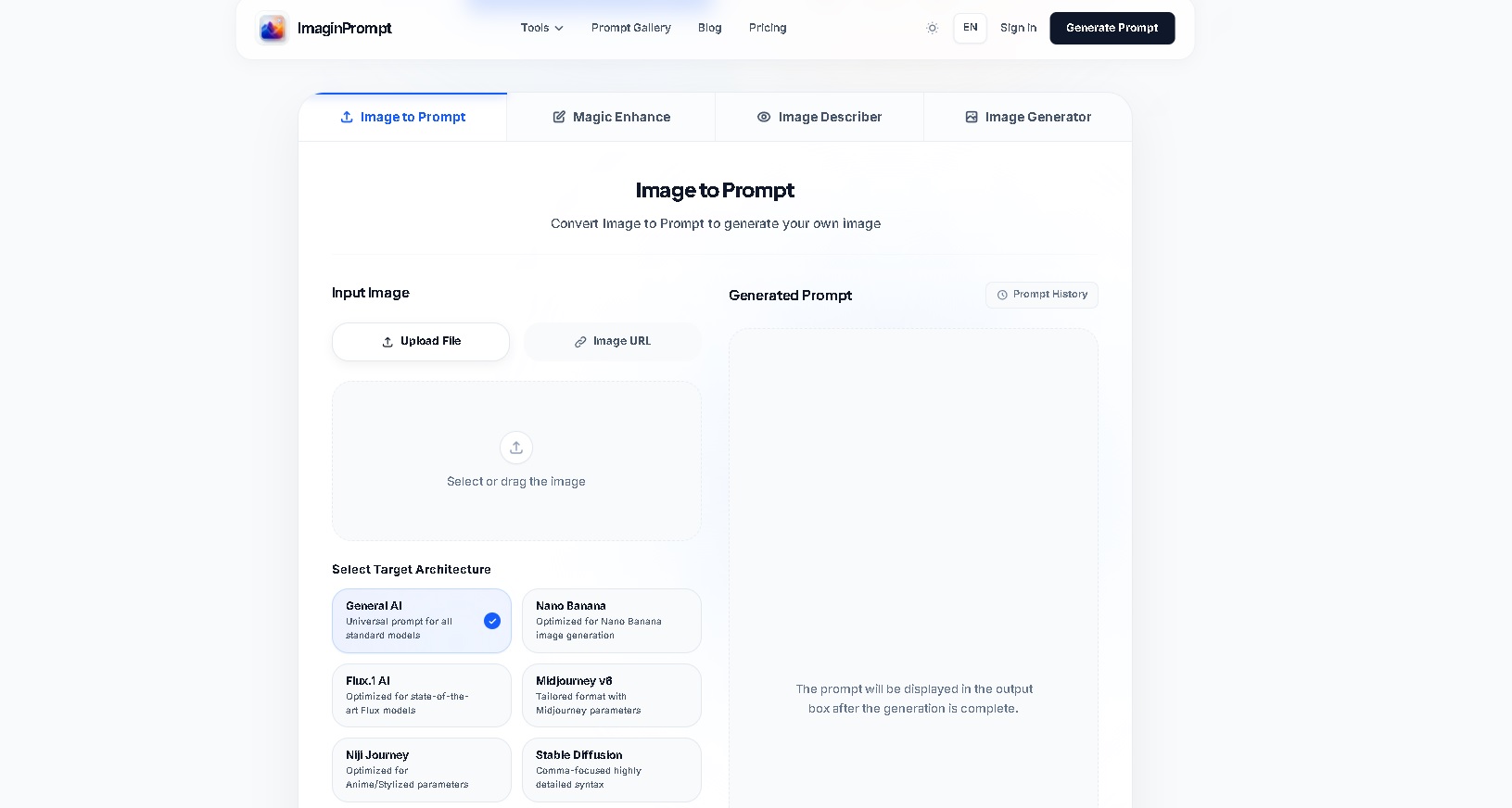1512x808 pixels.
Task: Click the ImaginPrompt brand name
Action: (344, 29)
